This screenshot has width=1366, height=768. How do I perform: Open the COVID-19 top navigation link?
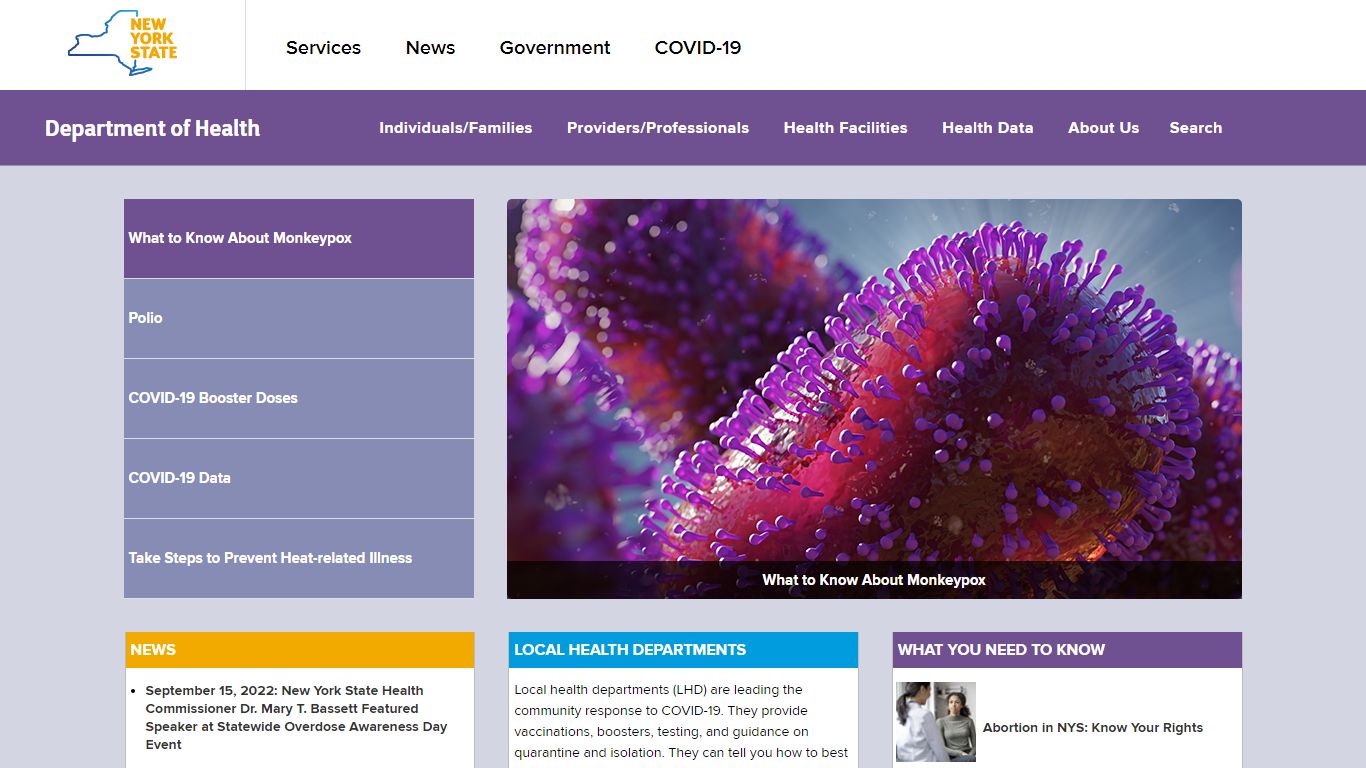(x=698, y=48)
